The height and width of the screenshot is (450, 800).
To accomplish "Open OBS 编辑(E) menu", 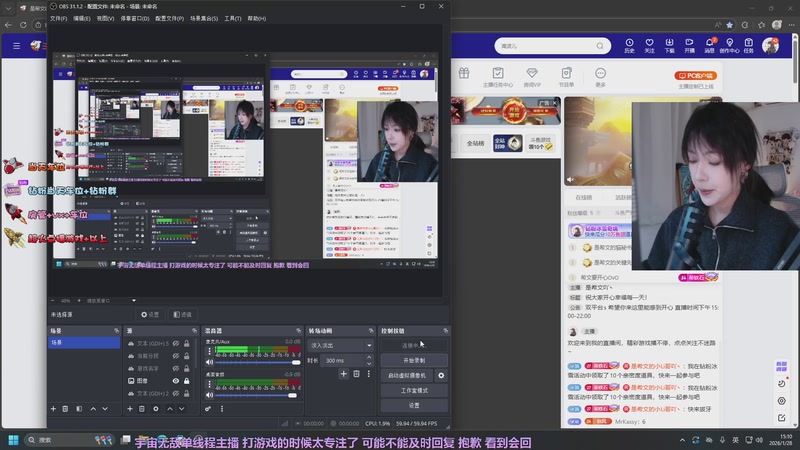I will [82, 18].
